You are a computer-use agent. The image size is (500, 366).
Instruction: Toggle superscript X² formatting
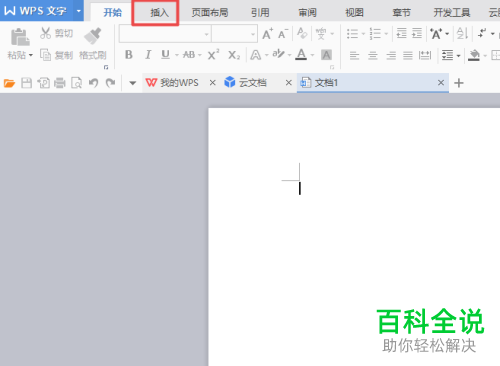pyautogui.click(x=213, y=54)
